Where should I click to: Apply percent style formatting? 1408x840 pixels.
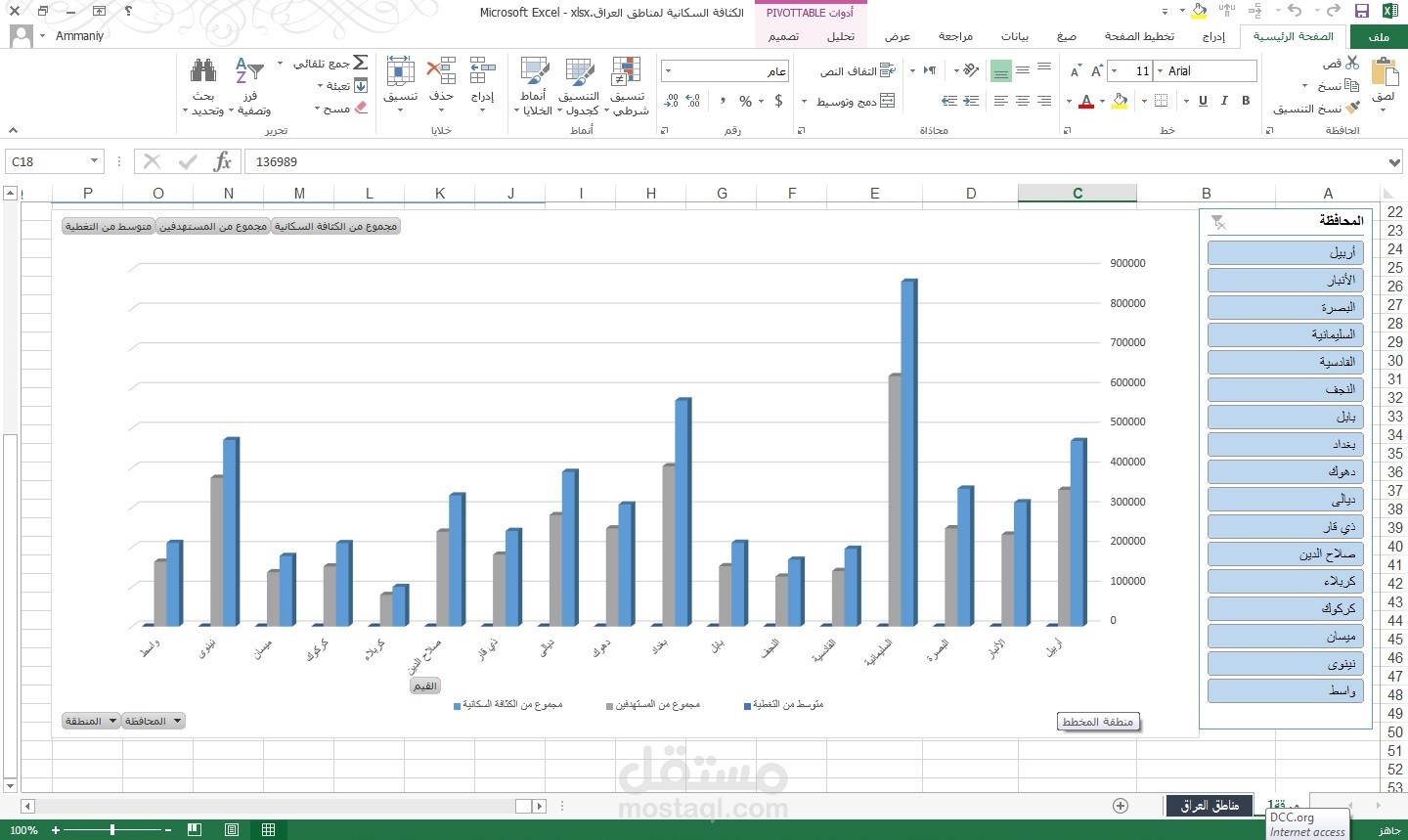click(746, 101)
